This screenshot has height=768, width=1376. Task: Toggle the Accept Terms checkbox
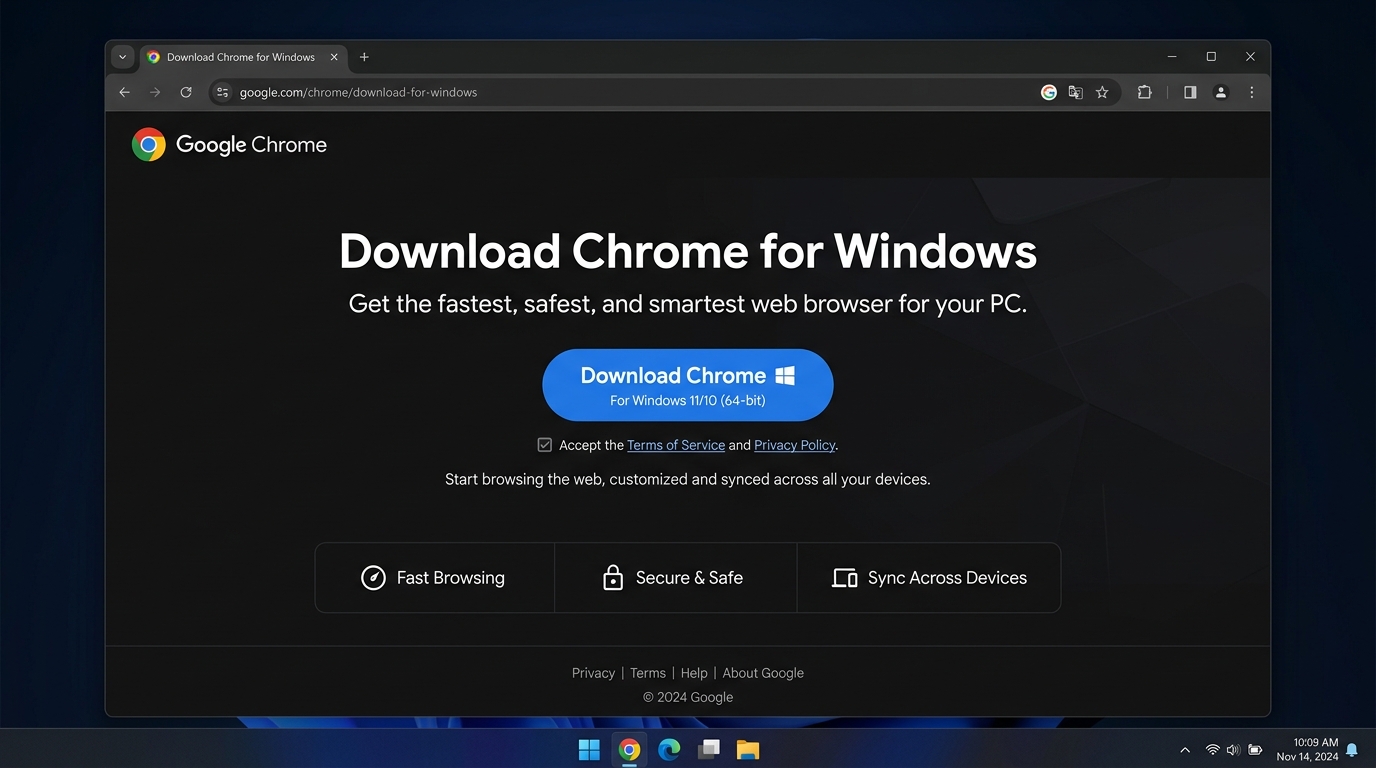(545, 445)
